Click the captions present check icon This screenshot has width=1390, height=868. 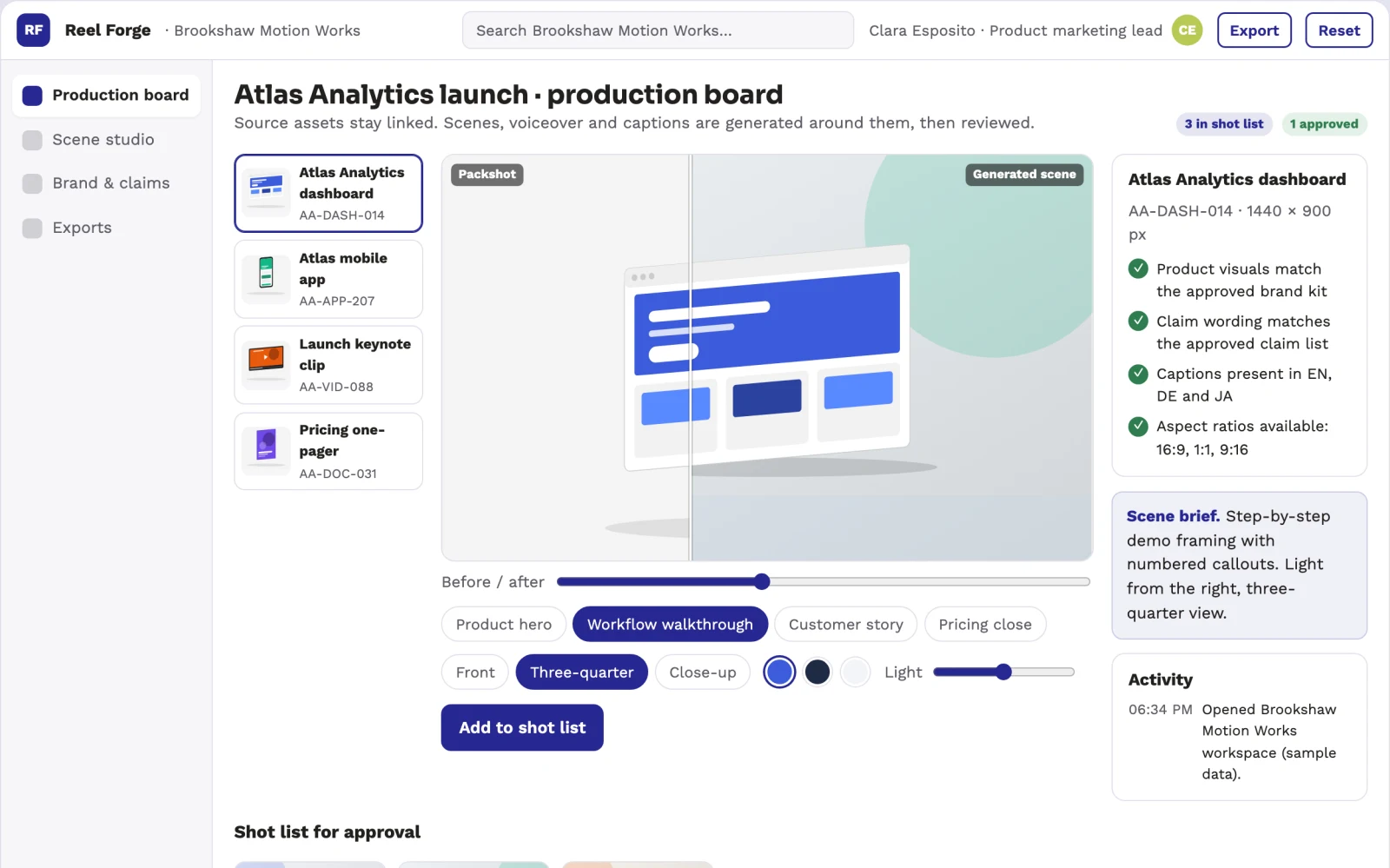click(1138, 374)
